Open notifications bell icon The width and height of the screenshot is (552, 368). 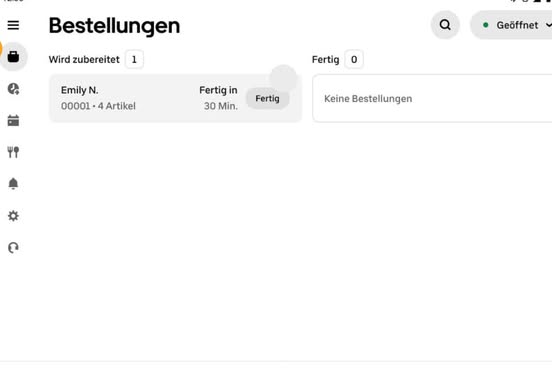pyautogui.click(x=13, y=184)
